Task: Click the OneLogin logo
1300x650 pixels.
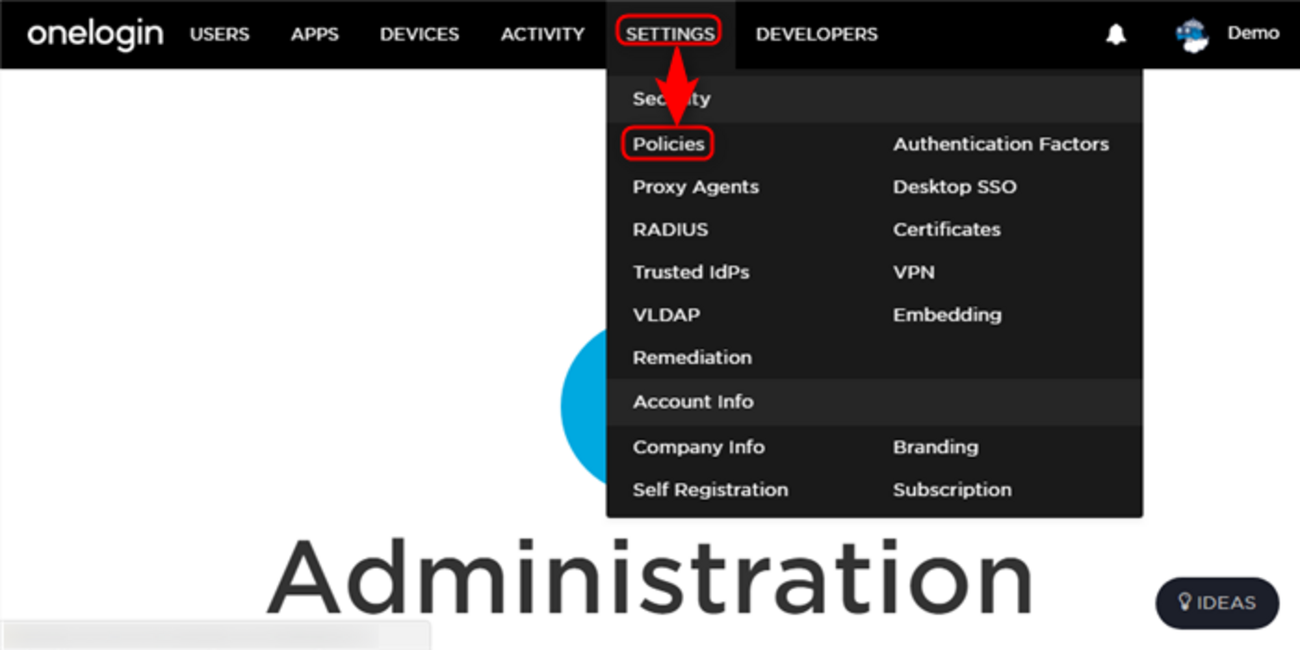Action: 95,34
